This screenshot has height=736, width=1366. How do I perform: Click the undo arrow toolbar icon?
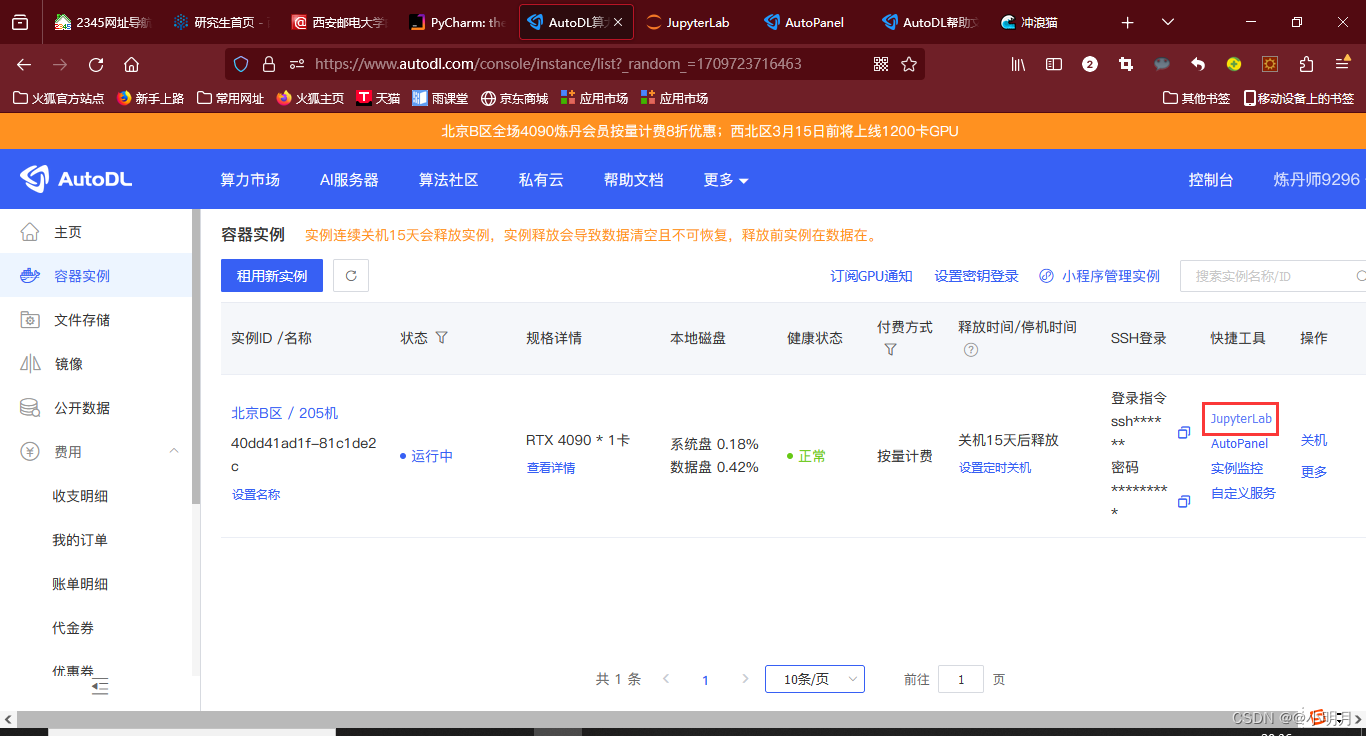point(1198,64)
